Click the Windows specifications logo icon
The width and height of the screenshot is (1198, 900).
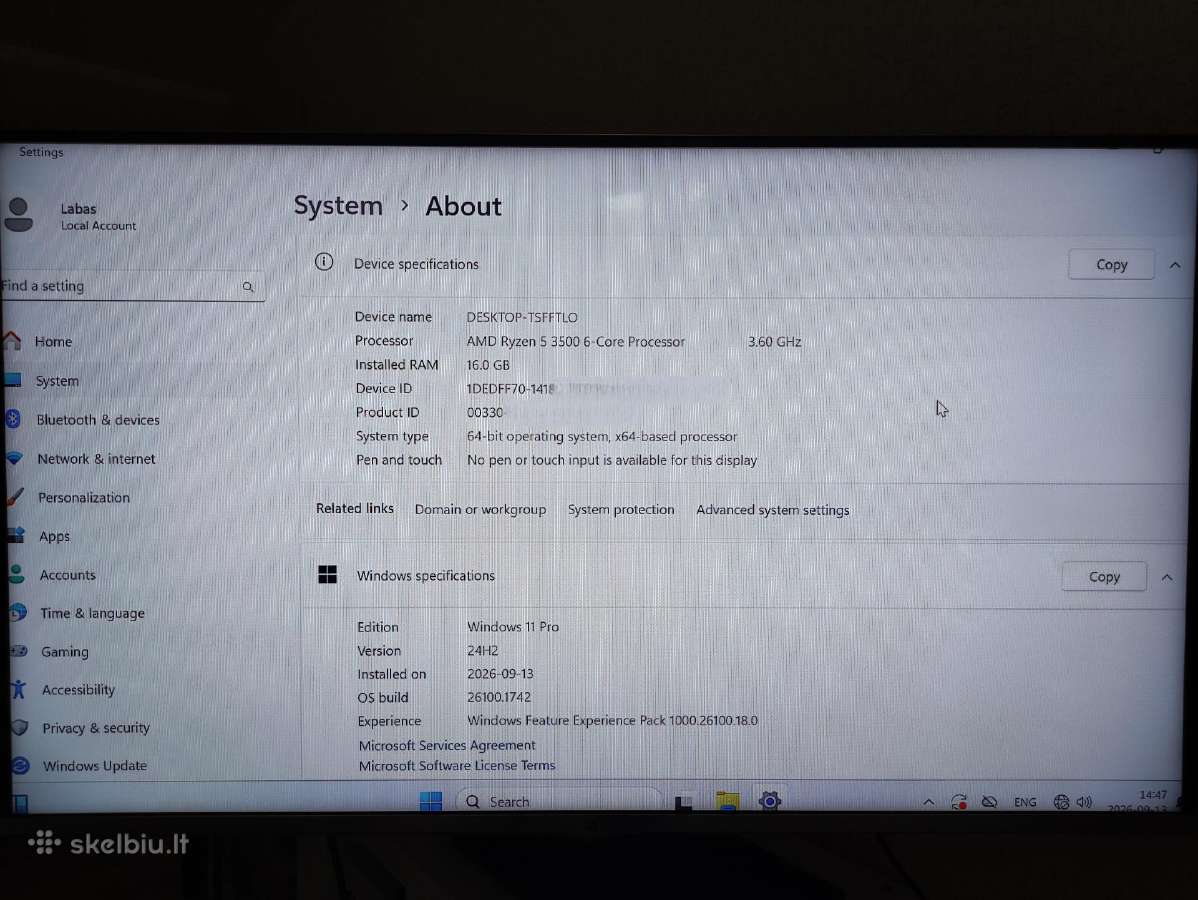(327, 575)
